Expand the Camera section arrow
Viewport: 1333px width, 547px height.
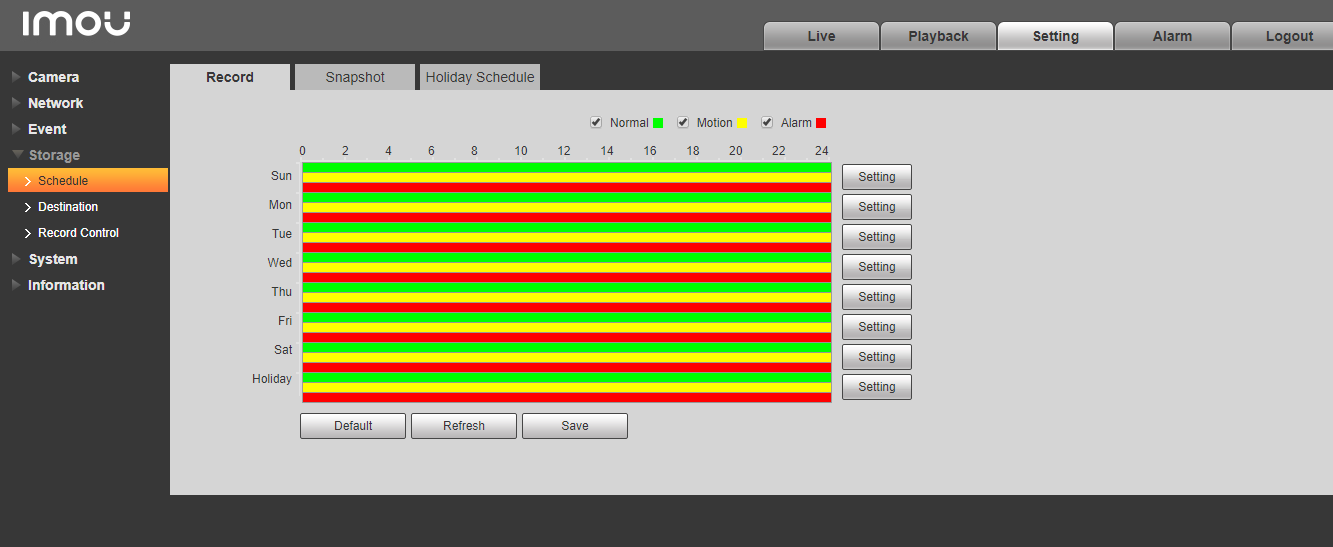pos(16,77)
